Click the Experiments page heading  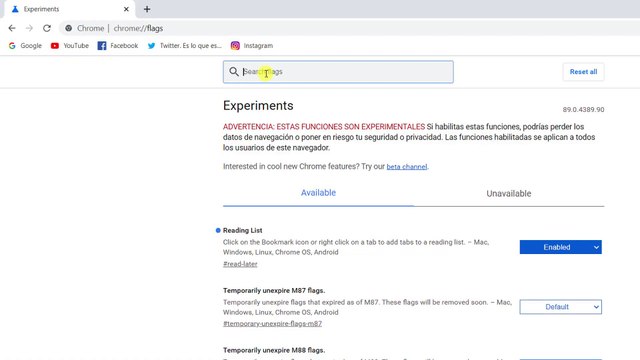pyautogui.click(x=258, y=106)
